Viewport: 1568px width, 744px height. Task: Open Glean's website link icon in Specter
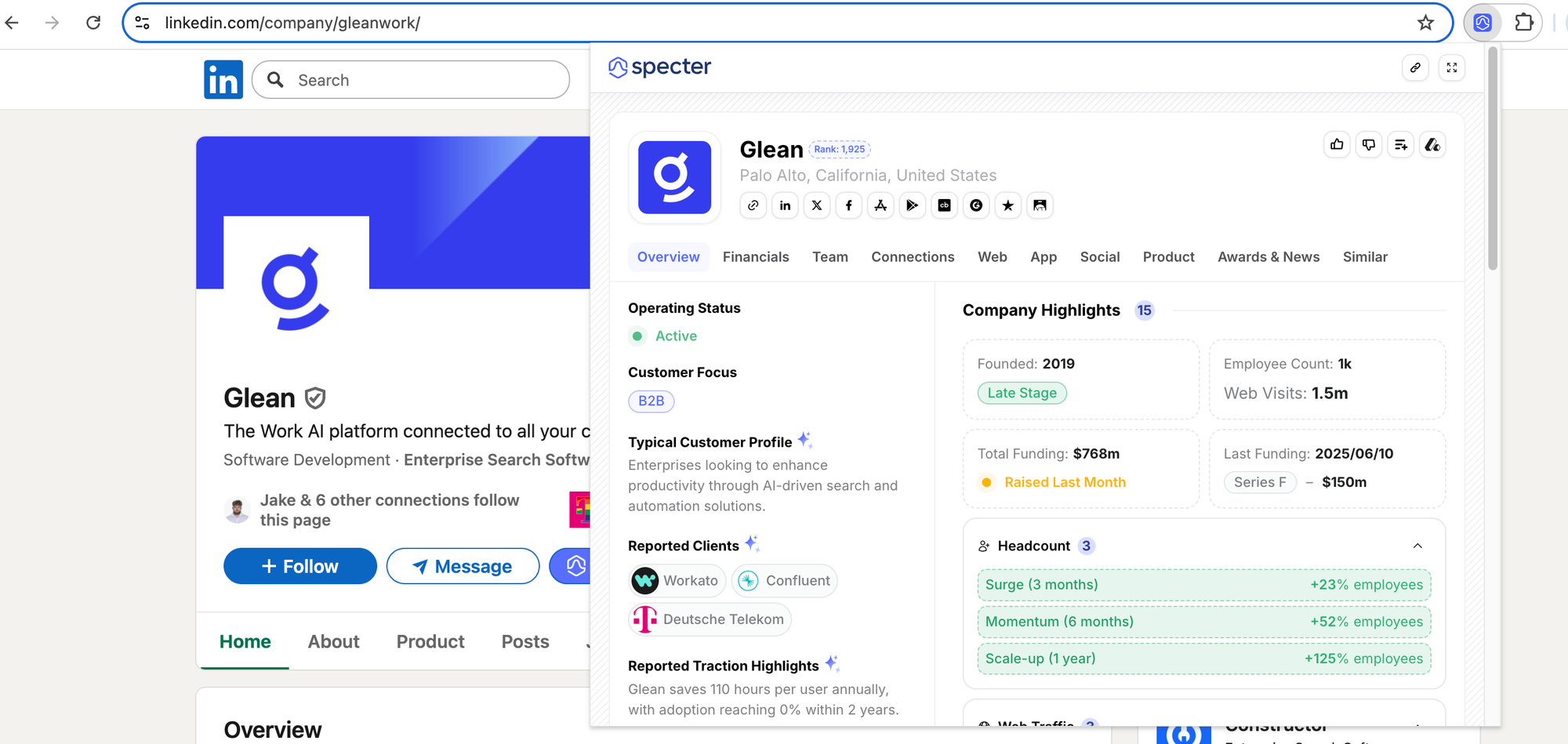(753, 205)
